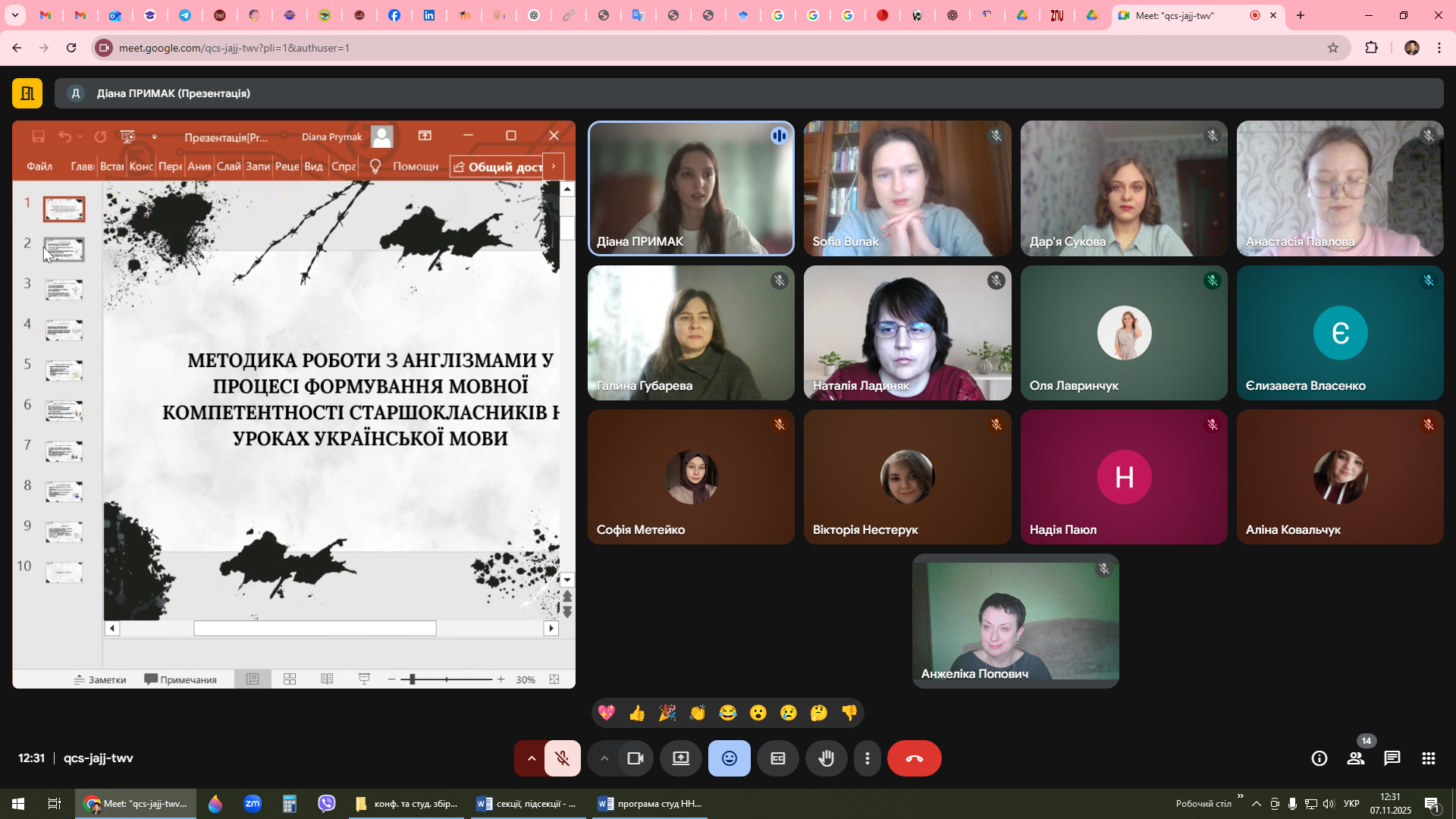Expand video settings arrow beside camera
This screenshot has width=1456, height=819.
(604, 758)
